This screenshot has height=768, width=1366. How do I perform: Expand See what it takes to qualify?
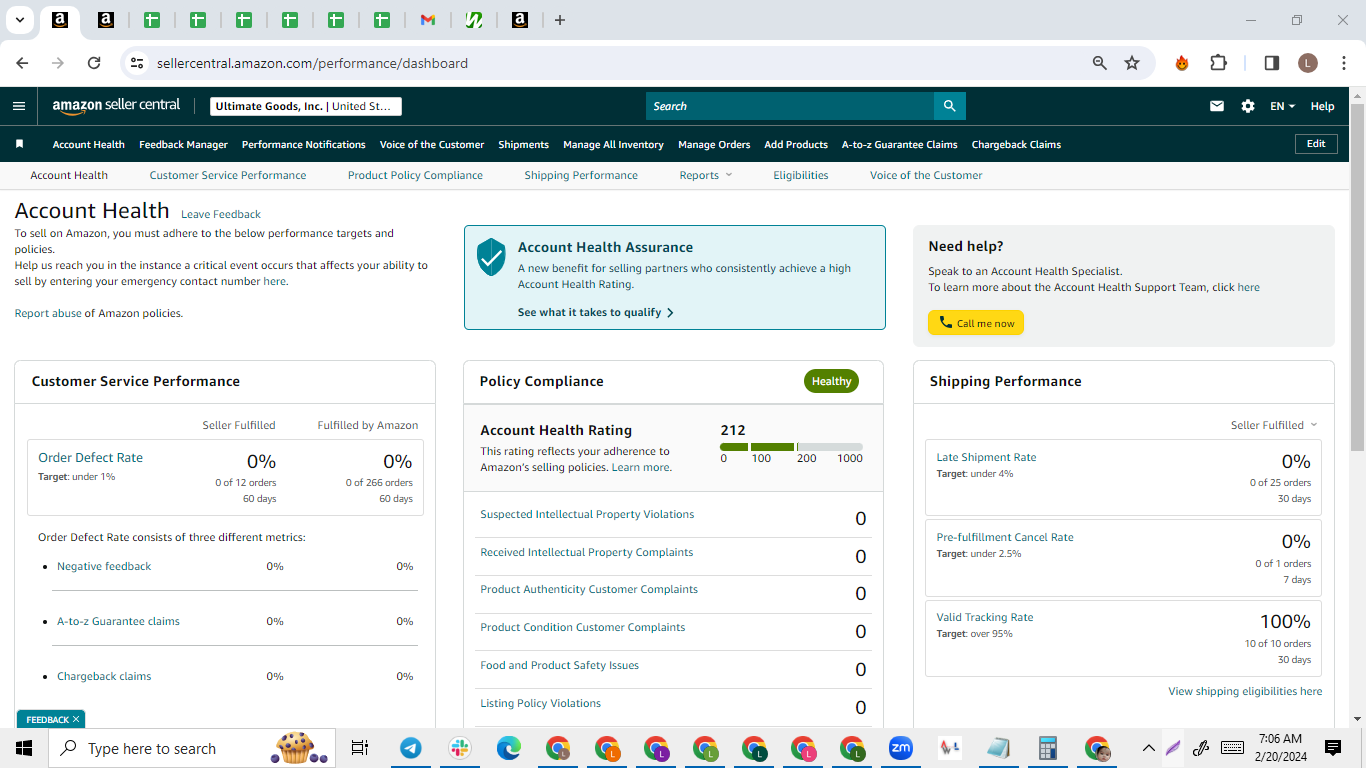[596, 312]
